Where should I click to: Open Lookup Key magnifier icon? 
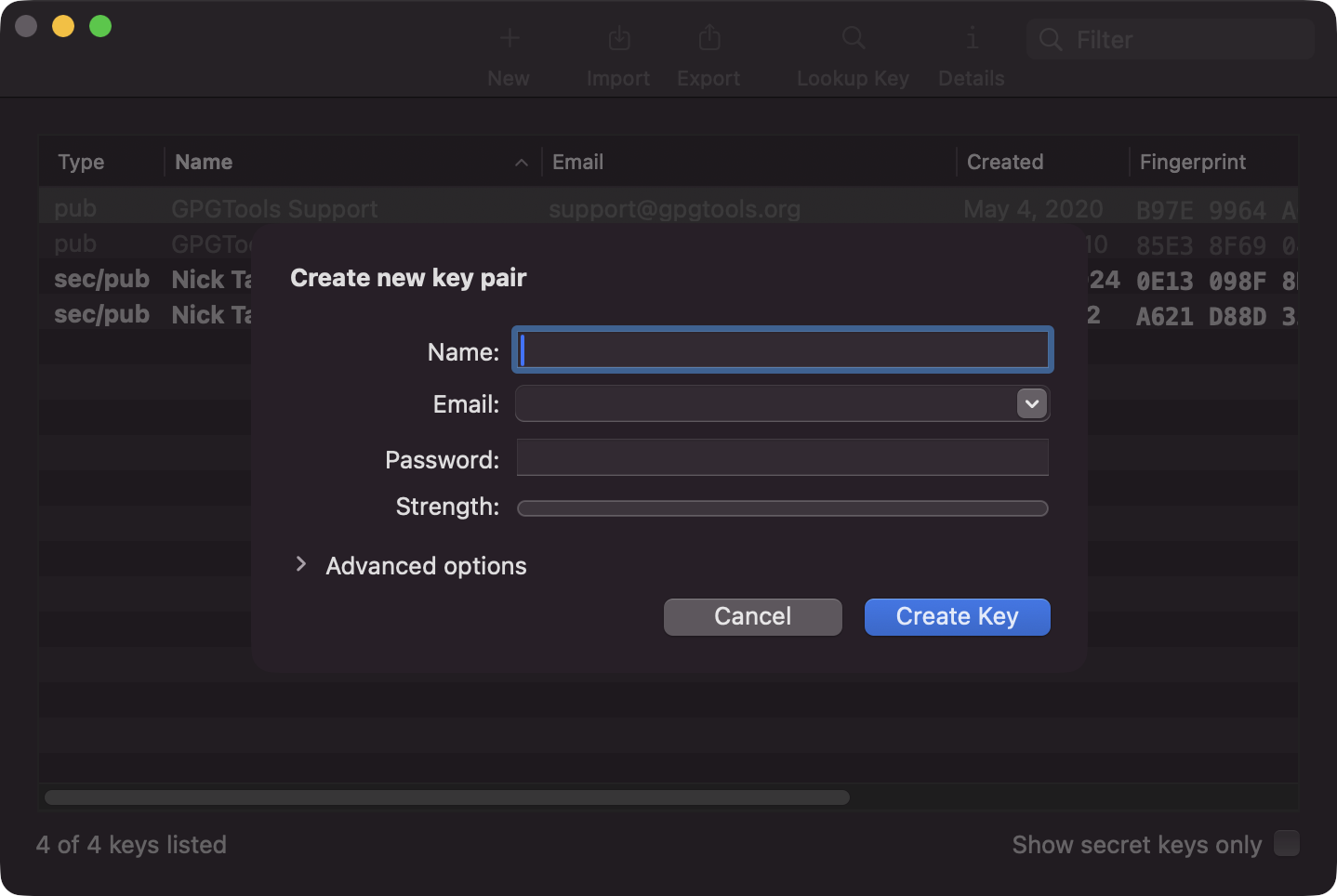(853, 39)
